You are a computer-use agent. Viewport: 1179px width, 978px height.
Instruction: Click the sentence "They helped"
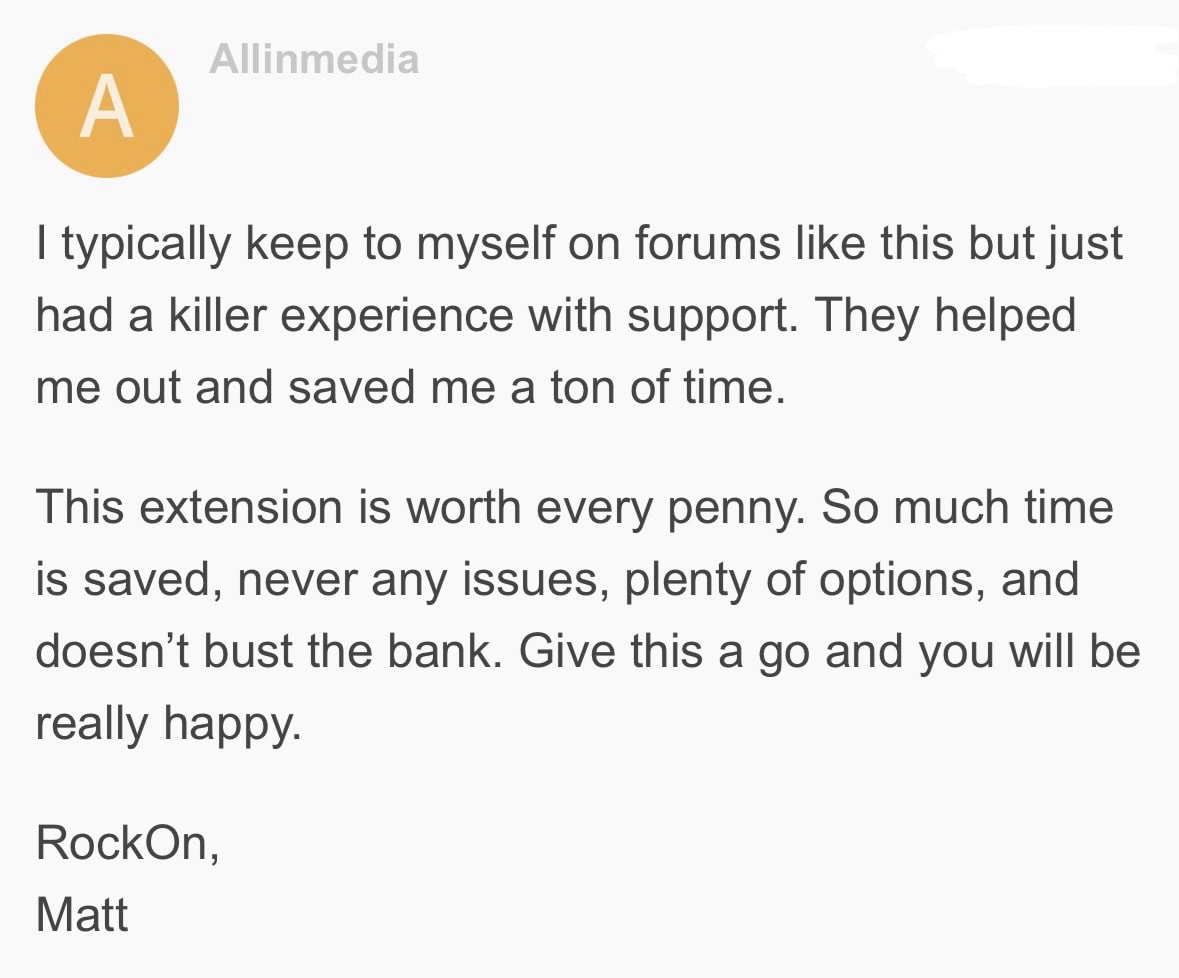945,316
